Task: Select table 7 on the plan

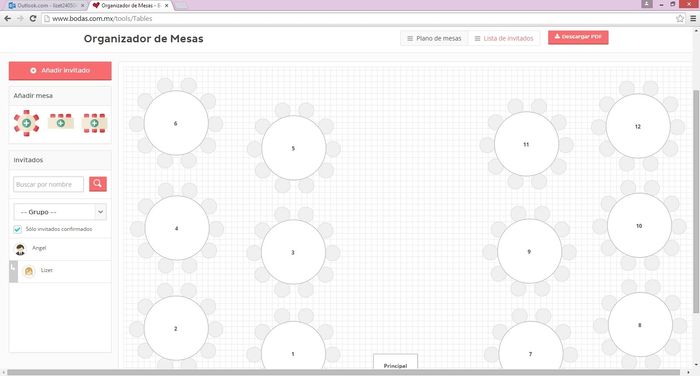Action: click(x=530, y=346)
